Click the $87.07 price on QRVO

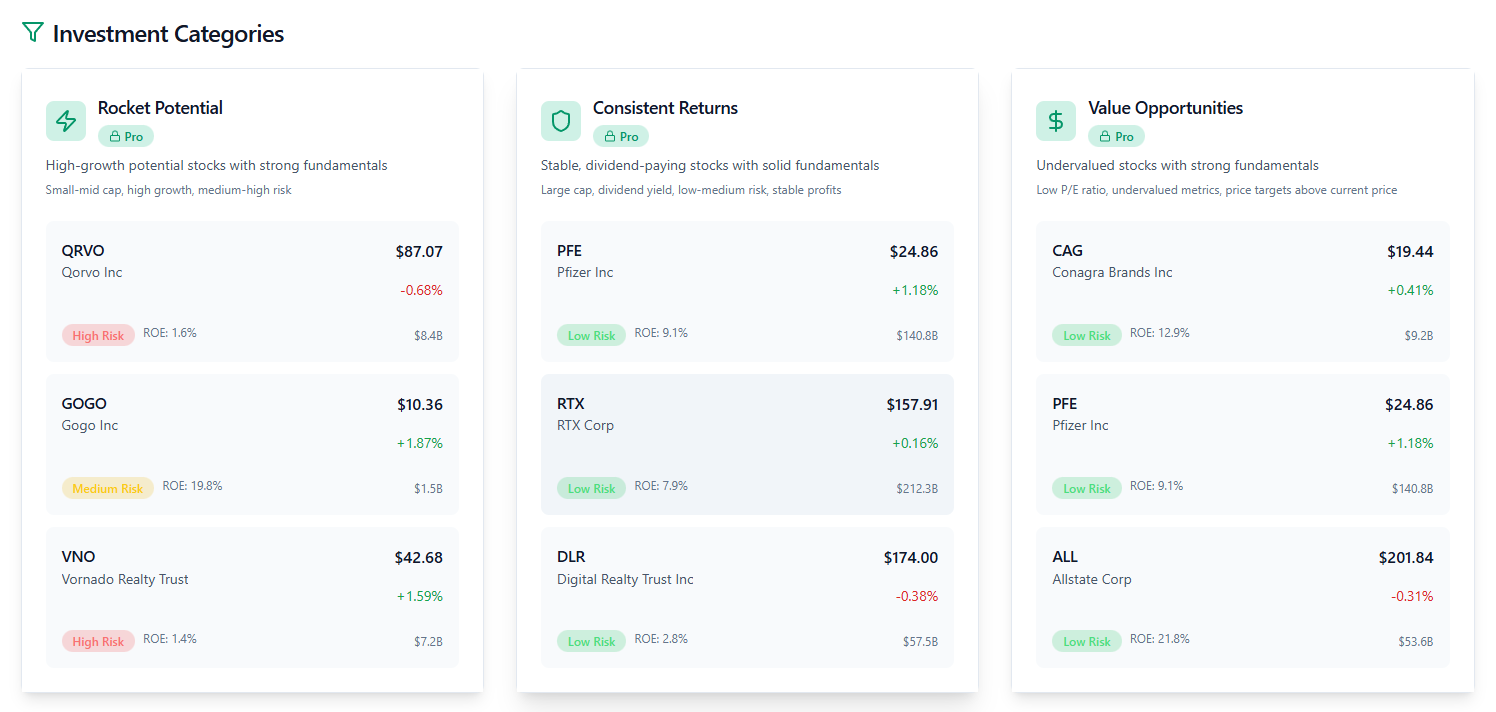click(419, 252)
